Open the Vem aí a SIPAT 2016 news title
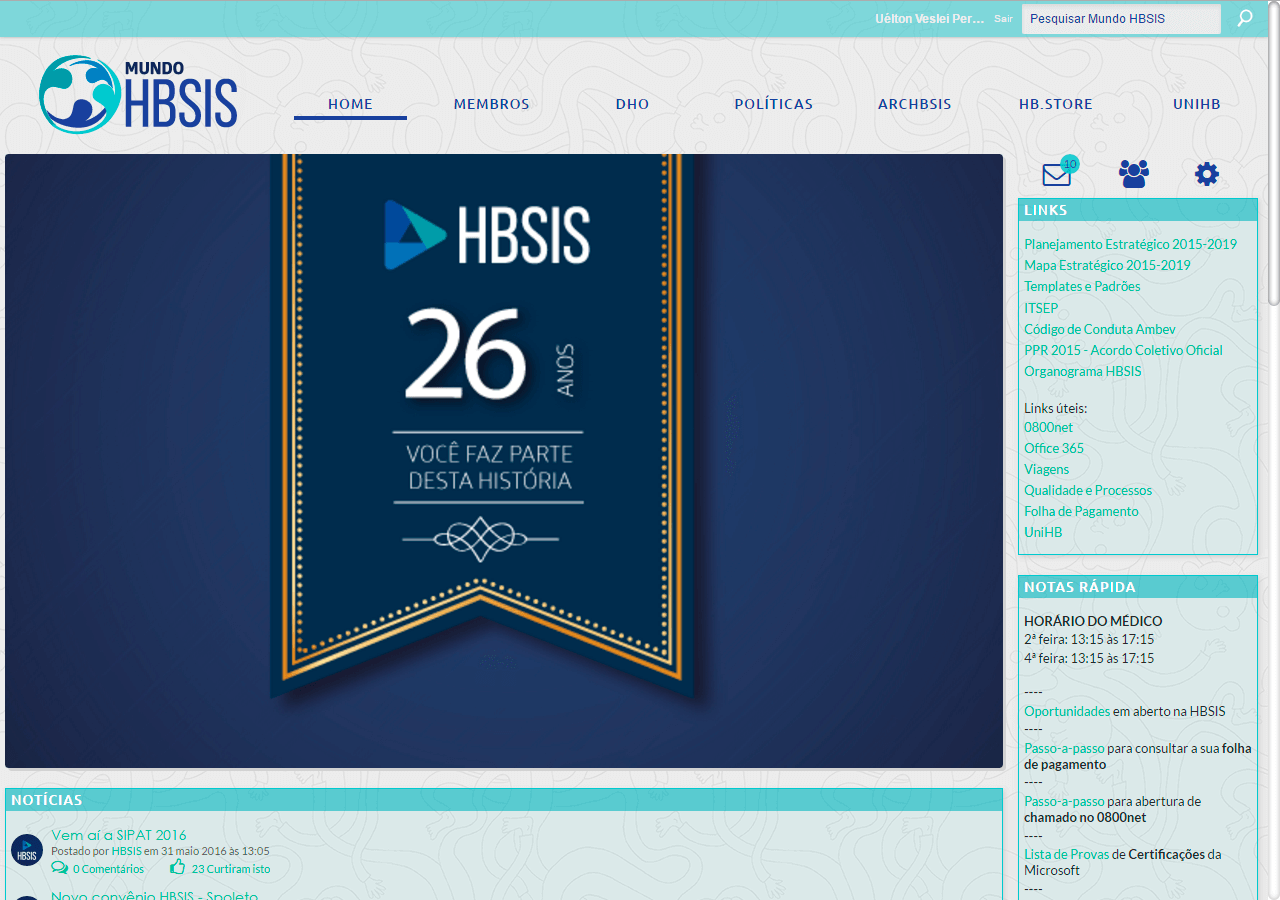The image size is (1280, 900). [x=119, y=835]
